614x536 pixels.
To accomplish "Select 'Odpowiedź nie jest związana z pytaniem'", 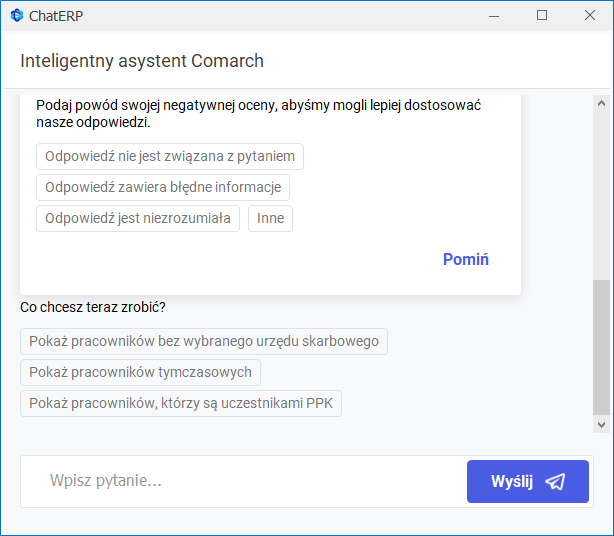I will click(170, 156).
